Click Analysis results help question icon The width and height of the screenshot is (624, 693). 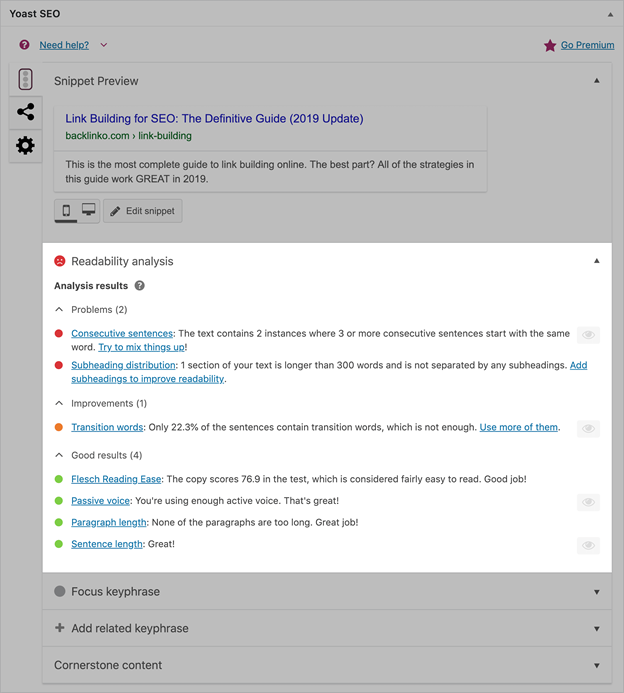[x=140, y=286]
